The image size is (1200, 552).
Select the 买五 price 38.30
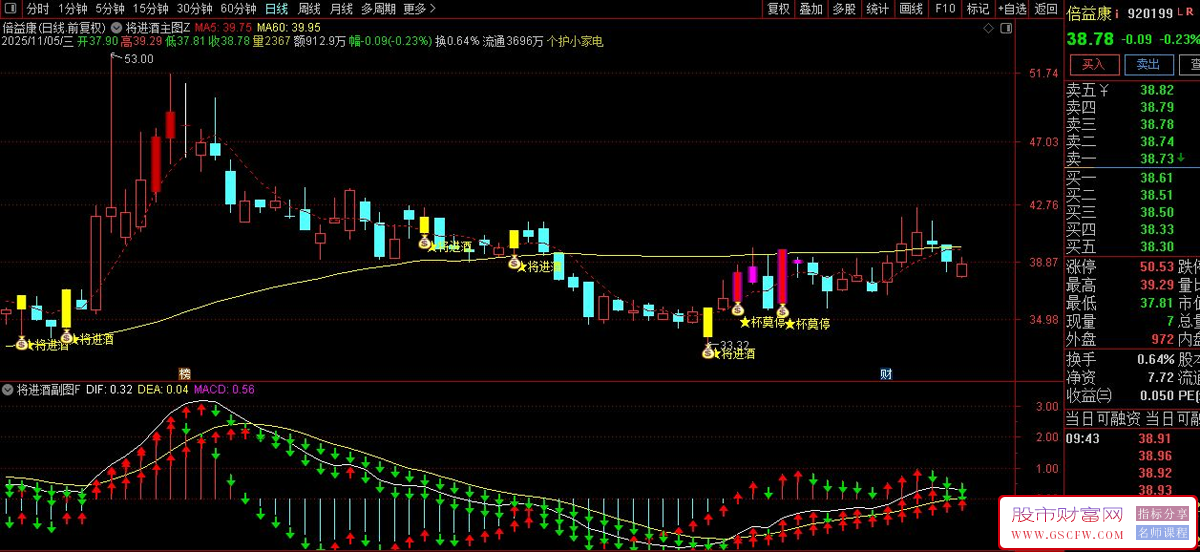pos(1156,246)
